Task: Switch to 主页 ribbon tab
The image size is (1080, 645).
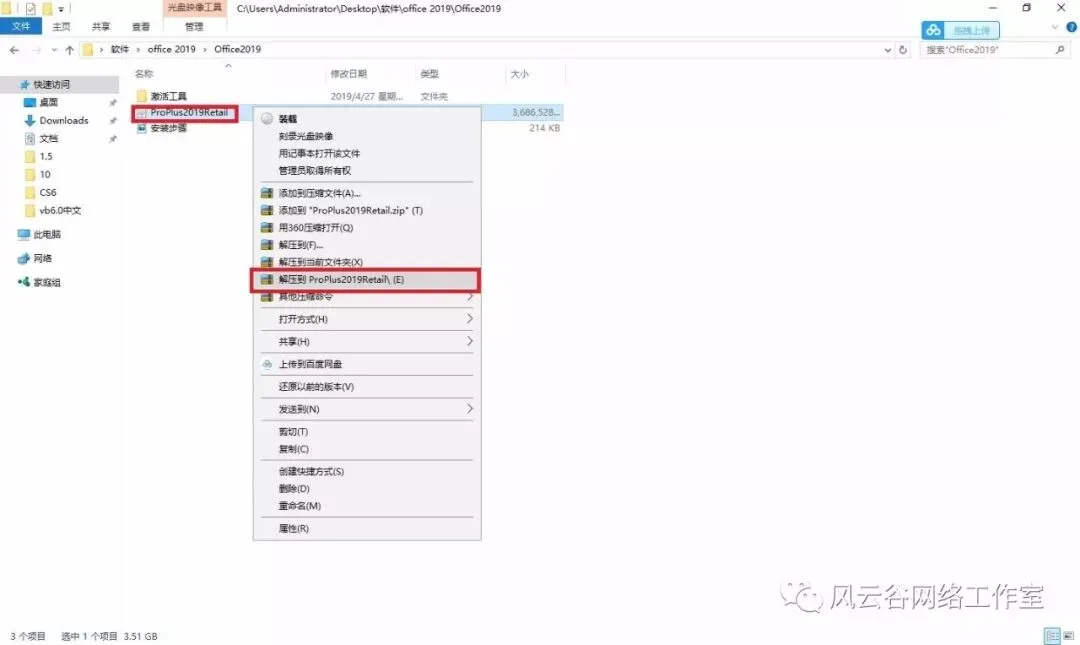Action: pyautogui.click(x=61, y=26)
